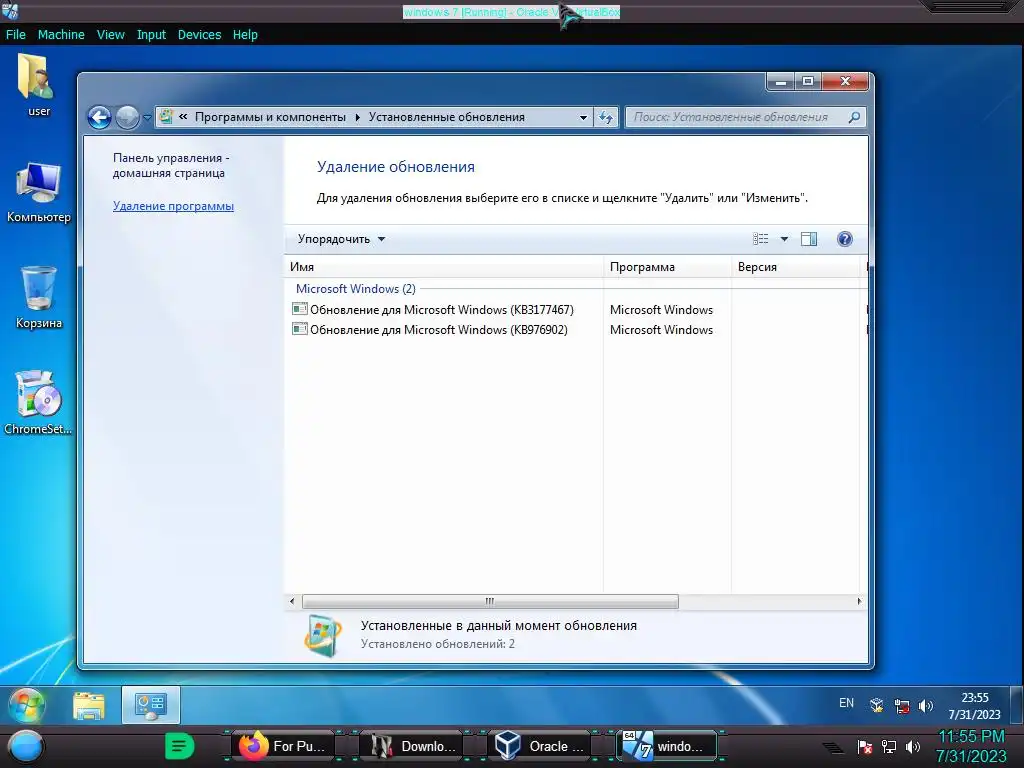The height and width of the screenshot is (768, 1024).
Task: Open the Упорядочить dropdown
Action: pyautogui.click(x=341, y=239)
